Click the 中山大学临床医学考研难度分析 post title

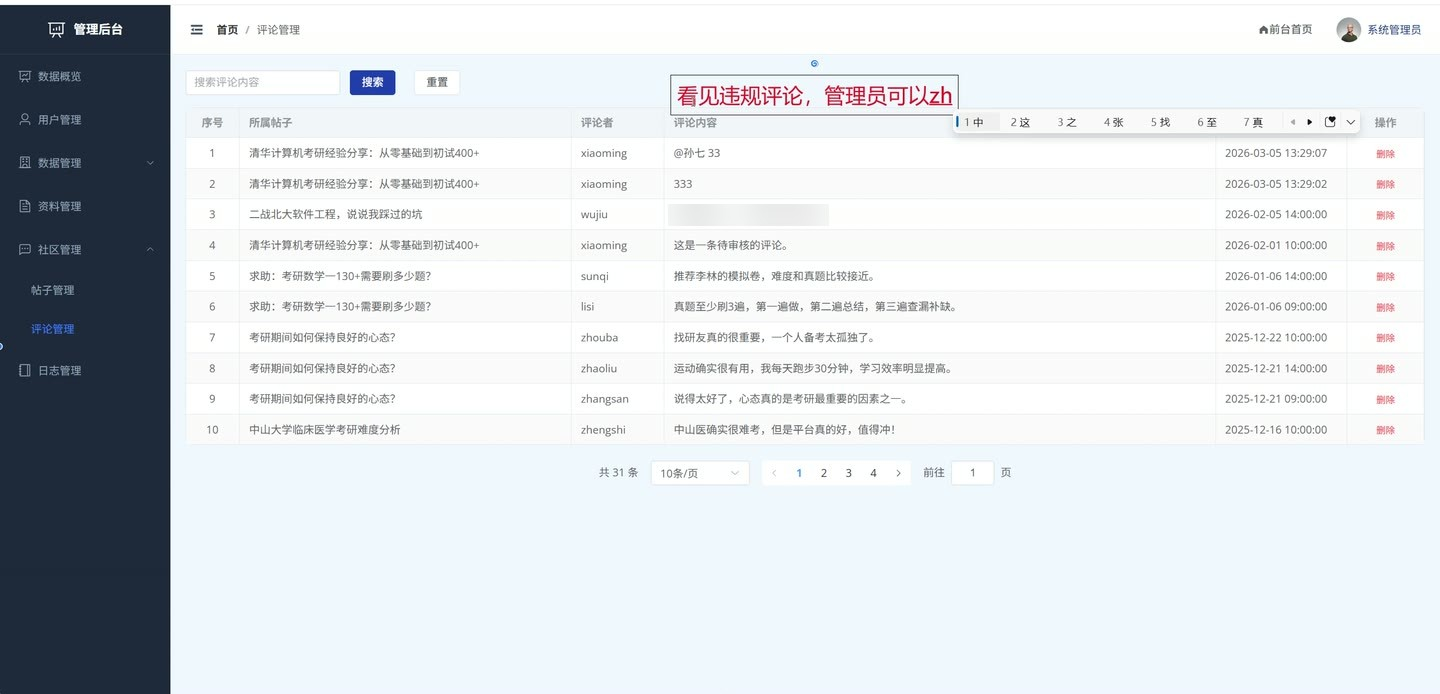coord(325,430)
